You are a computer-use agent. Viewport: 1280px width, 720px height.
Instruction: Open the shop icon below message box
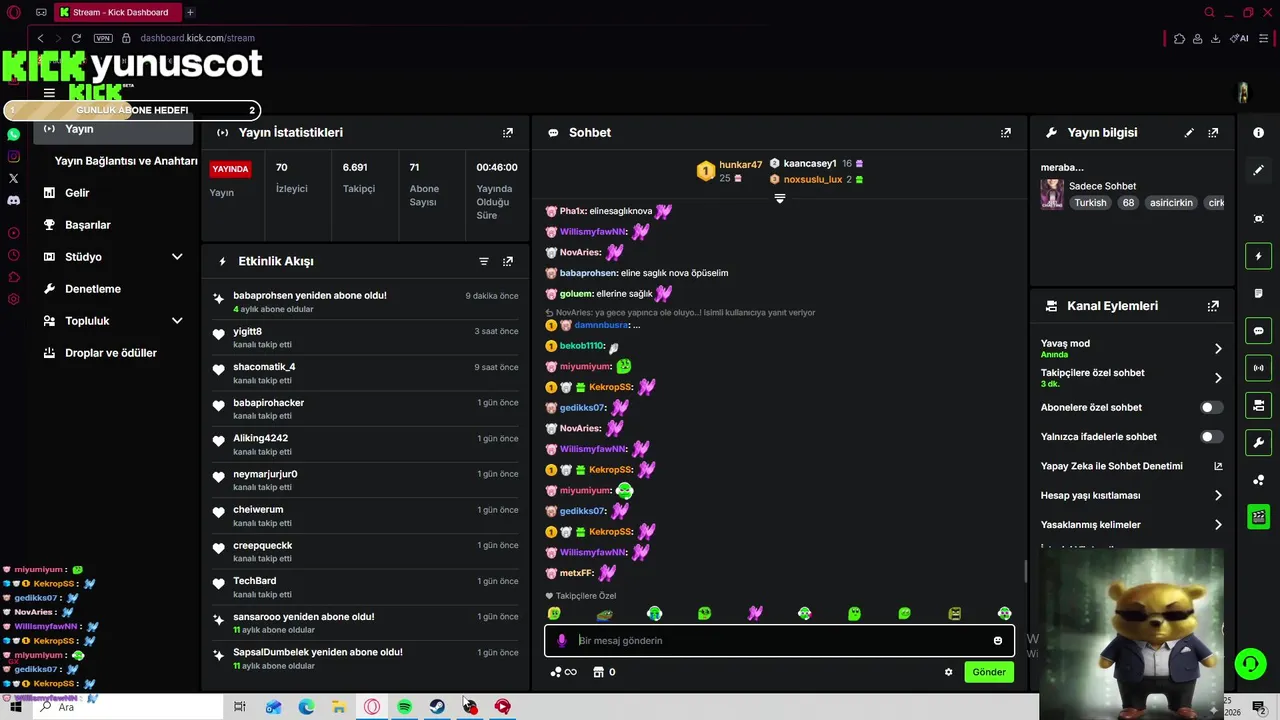(x=598, y=672)
